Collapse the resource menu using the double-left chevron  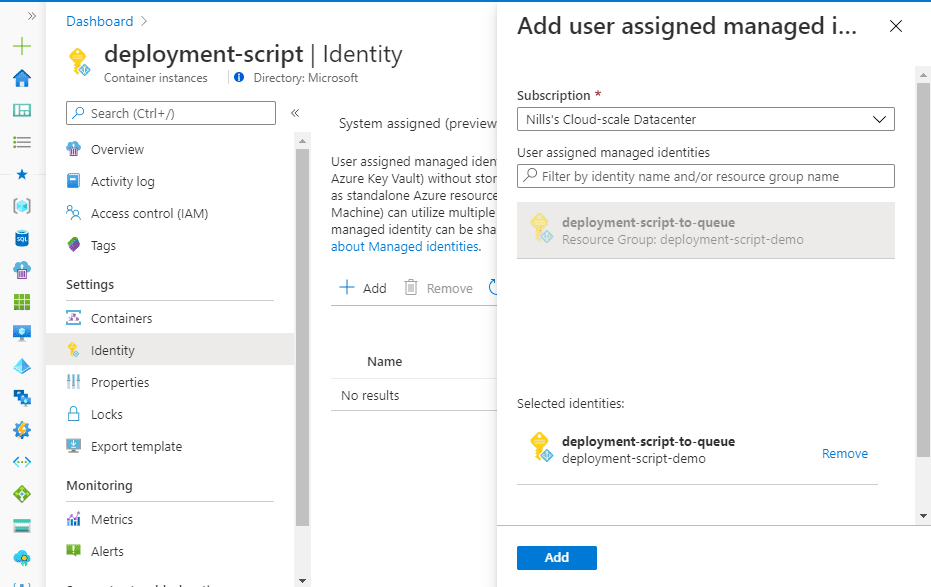[294, 113]
